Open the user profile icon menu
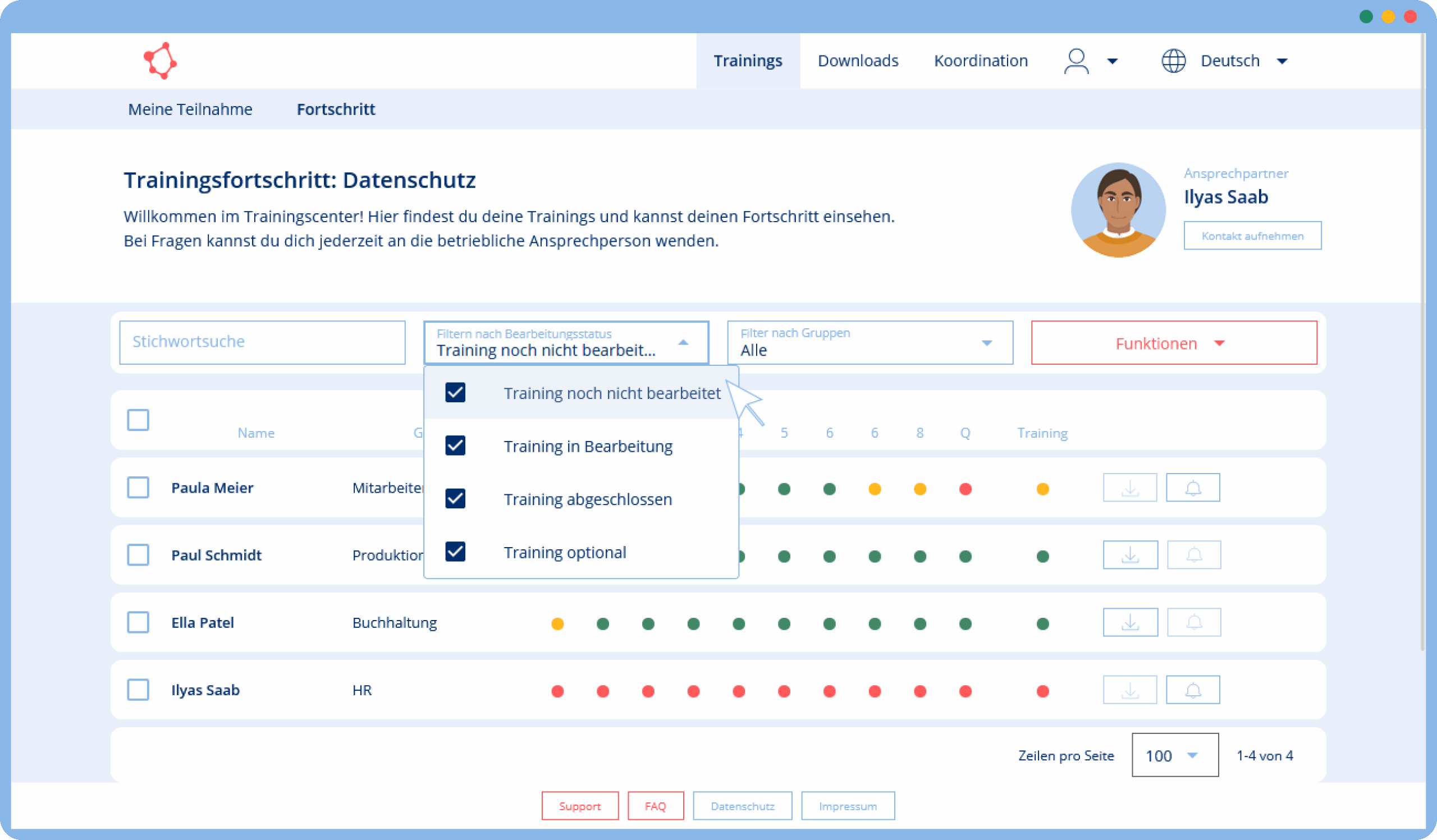Screen dimensions: 1437x840 click(x=1076, y=61)
